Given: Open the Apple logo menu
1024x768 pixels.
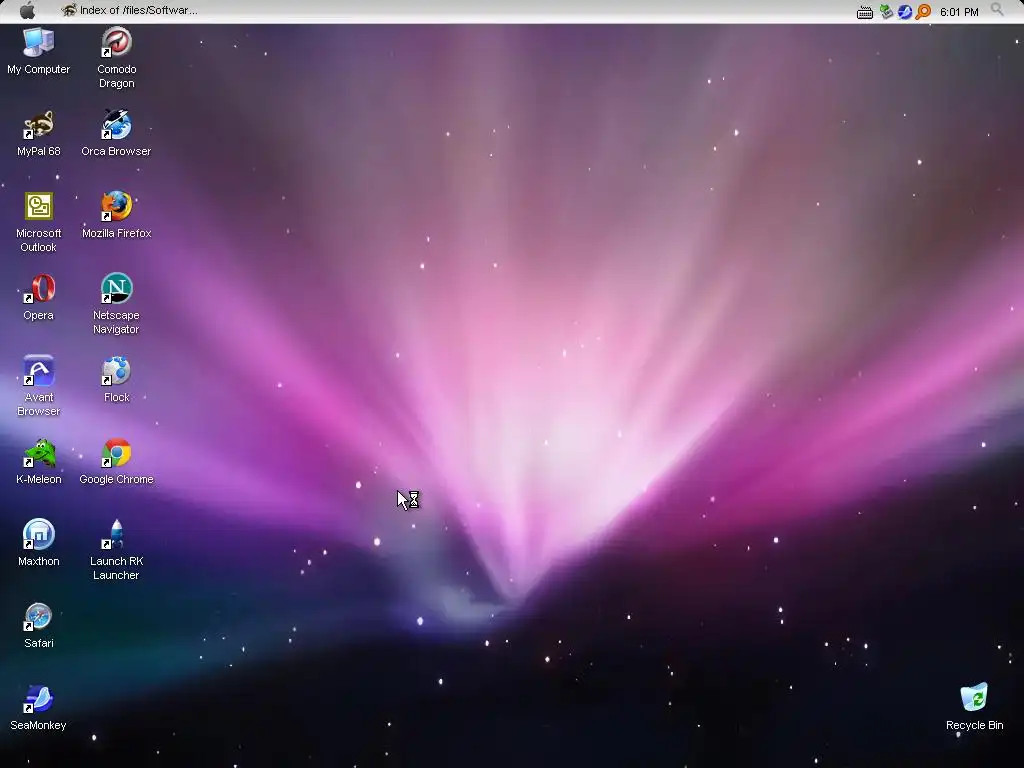Looking at the screenshot, I should click(x=27, y=10).
